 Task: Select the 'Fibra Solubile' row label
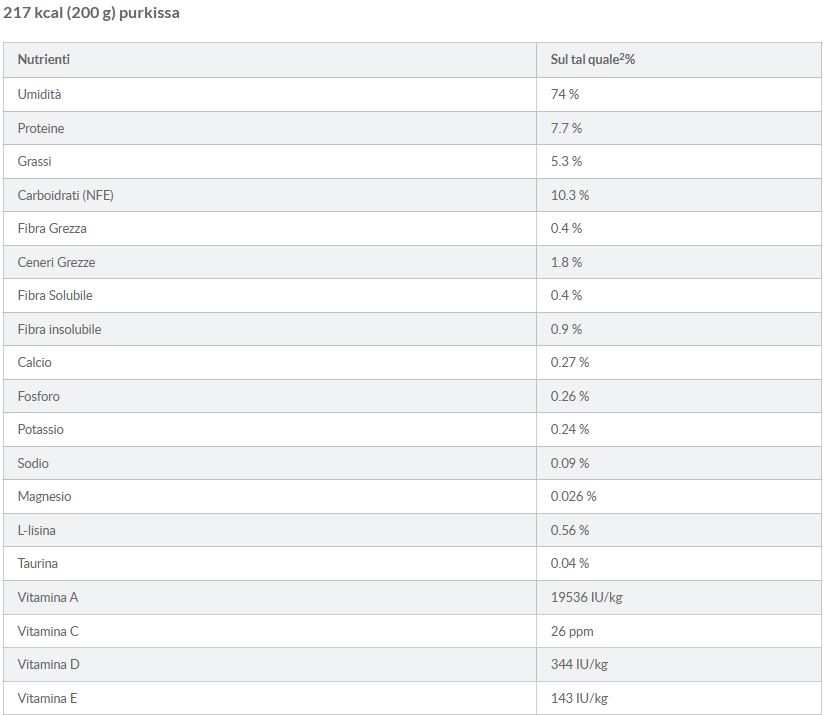tap(55, 295)
